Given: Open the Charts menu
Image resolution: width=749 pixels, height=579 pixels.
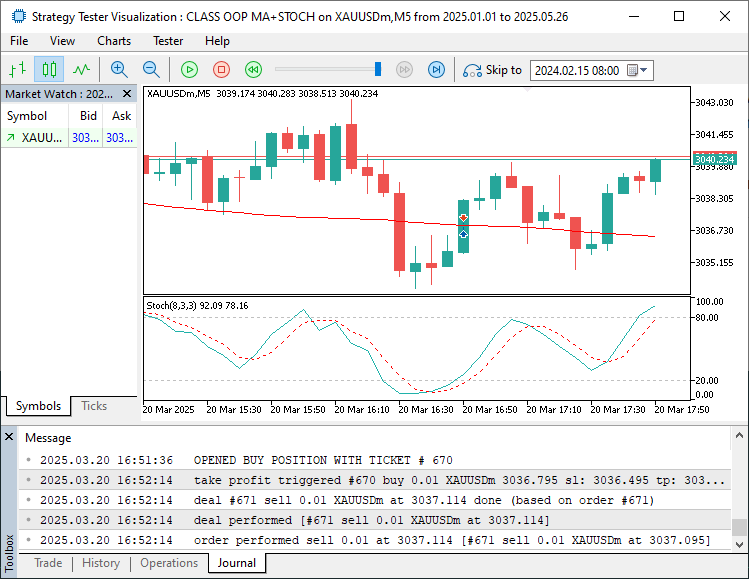Looking at the screenshot, I should (114, 41).
